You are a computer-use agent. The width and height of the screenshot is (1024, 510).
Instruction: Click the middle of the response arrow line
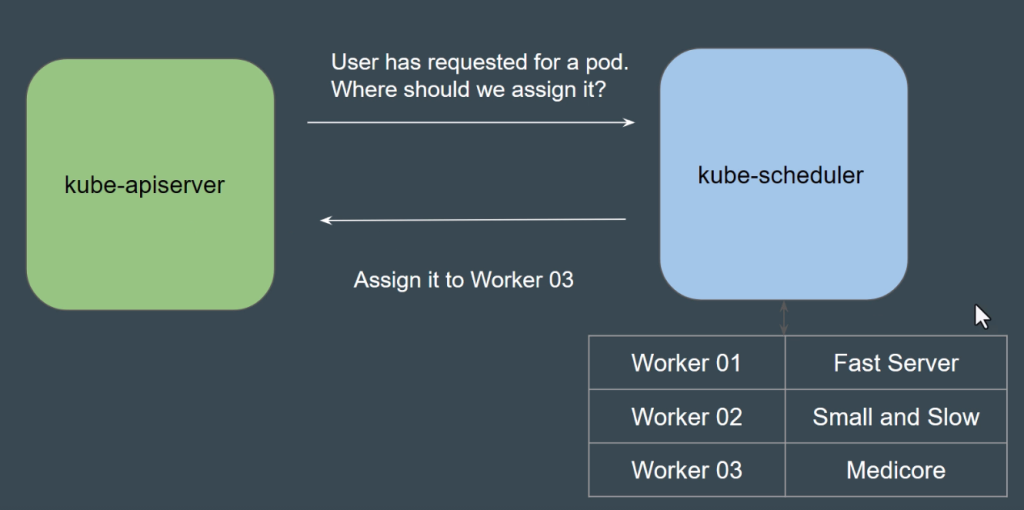tap(473, 220)
